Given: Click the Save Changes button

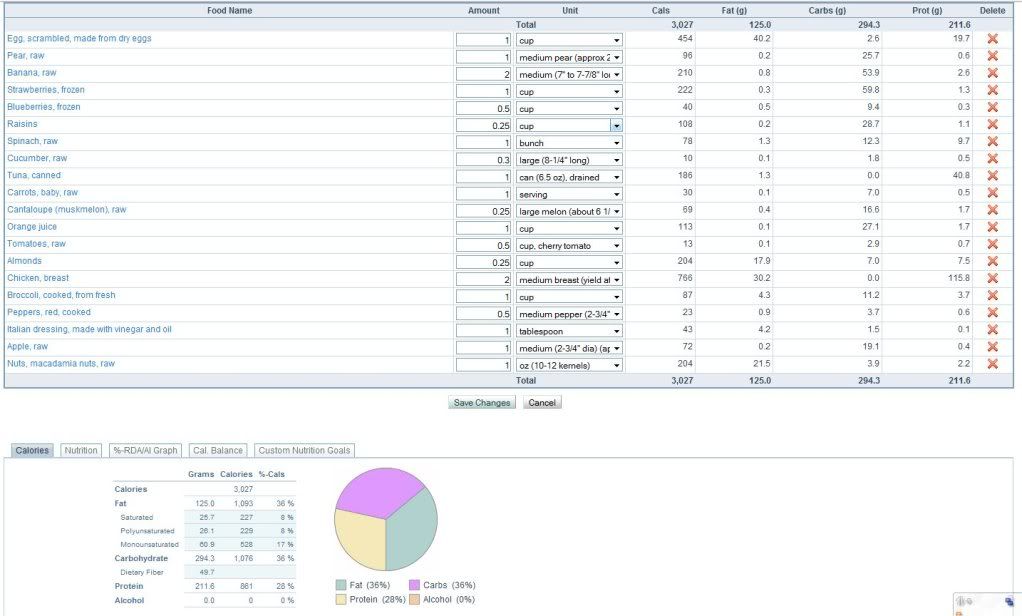Looking at the screenshot, I should click(x=482, y=403).
